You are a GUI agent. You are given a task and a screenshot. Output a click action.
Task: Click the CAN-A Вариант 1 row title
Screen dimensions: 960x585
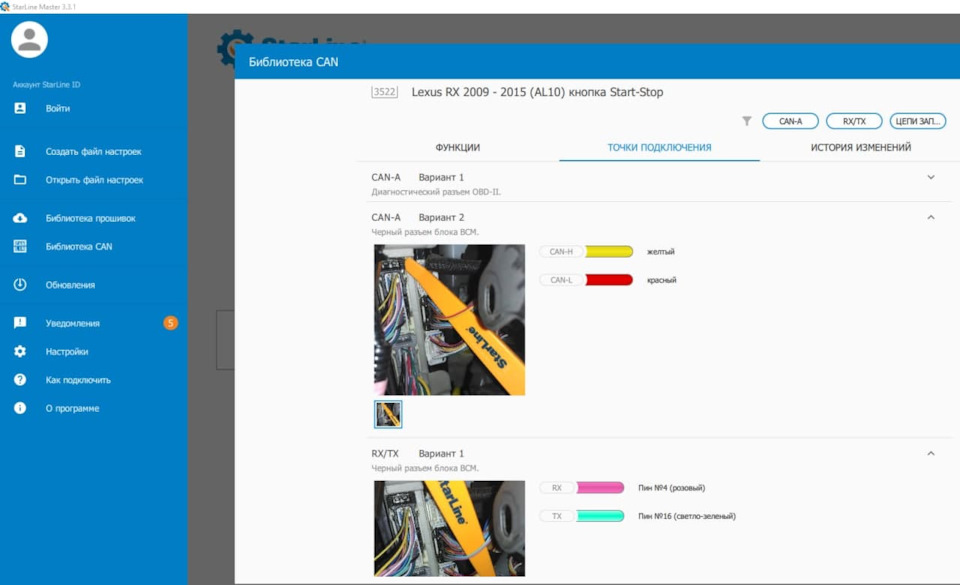[x=418, y=177]
